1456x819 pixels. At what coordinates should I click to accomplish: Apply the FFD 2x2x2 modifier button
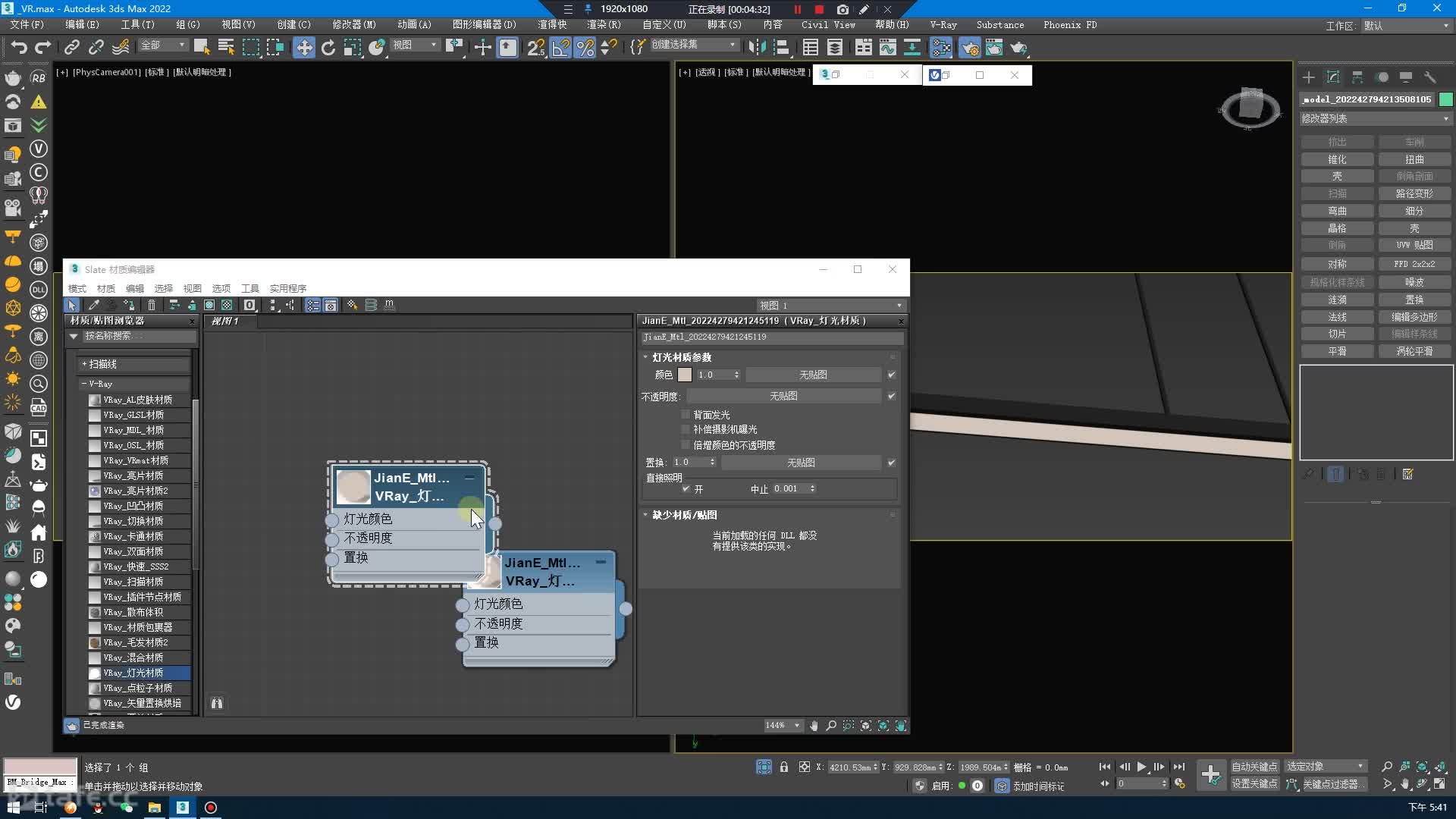(1414, 264)
